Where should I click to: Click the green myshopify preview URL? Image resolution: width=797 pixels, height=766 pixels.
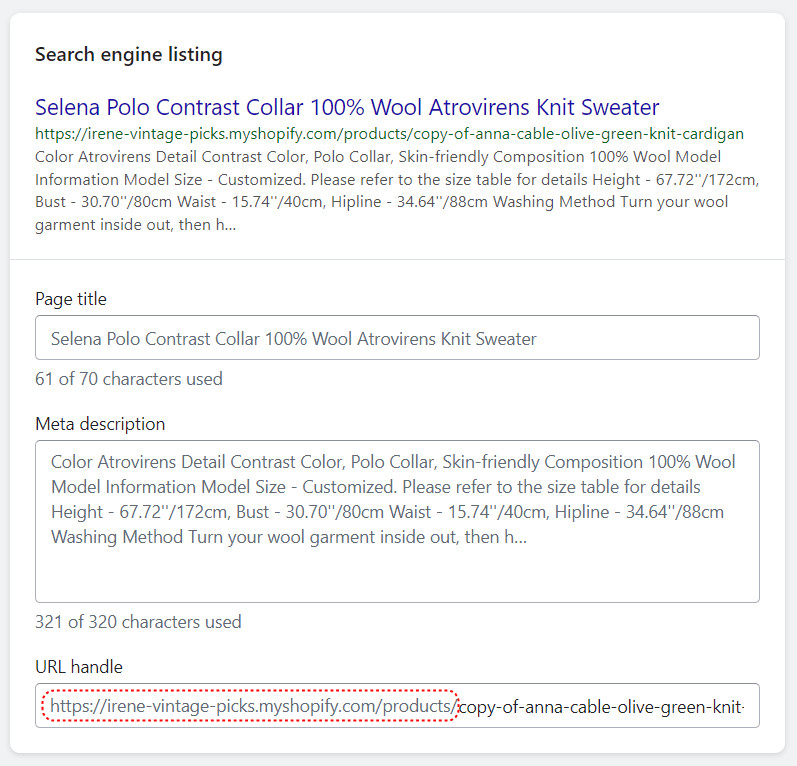click(389, 134)
